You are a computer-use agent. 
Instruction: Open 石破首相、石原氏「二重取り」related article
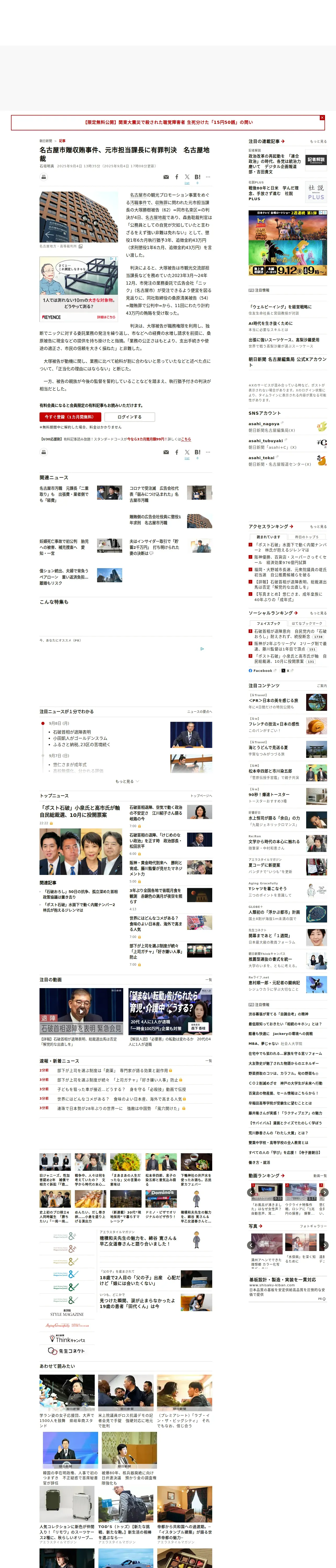coord(64,494)
